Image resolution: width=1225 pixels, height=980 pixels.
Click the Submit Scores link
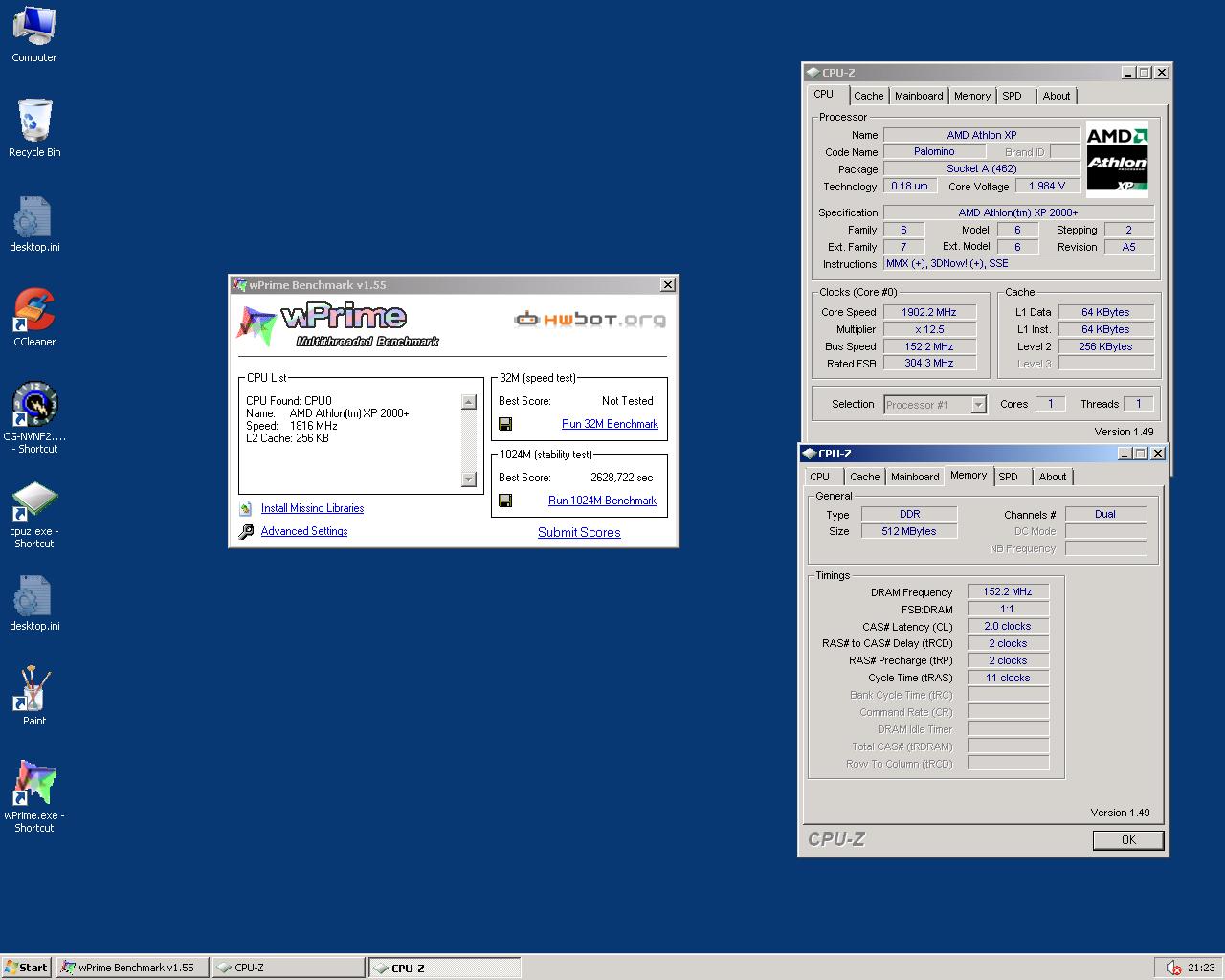tap(579, 533)
